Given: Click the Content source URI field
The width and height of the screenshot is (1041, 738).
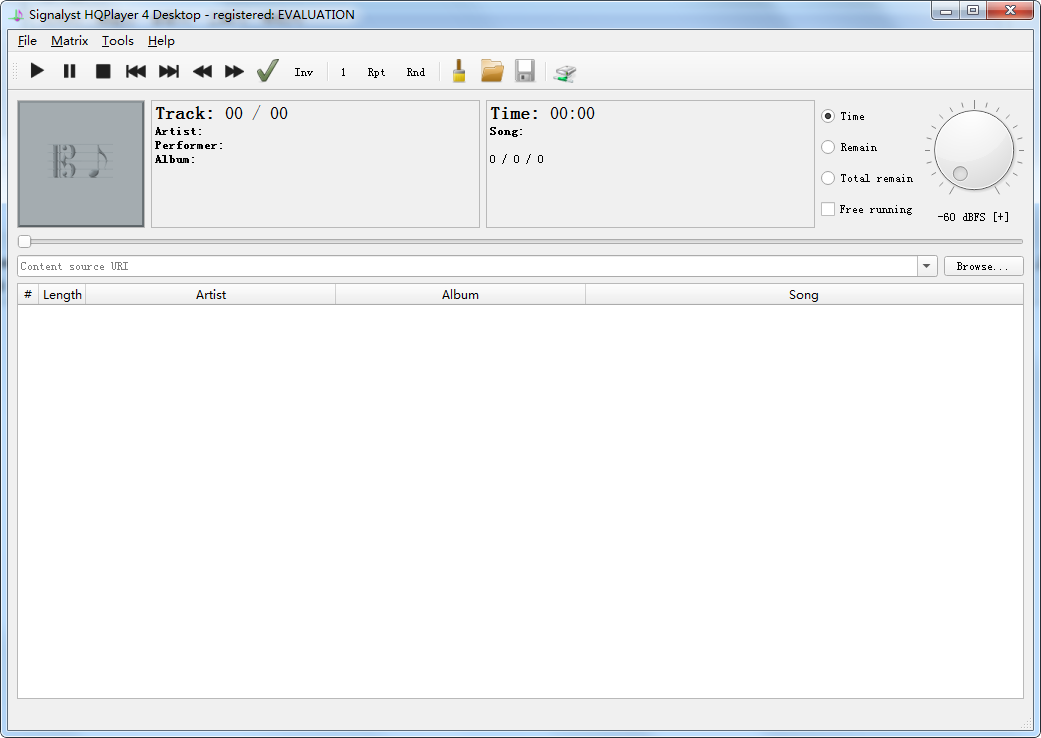Looking at the screenshot, I should (x=467, y=266).
